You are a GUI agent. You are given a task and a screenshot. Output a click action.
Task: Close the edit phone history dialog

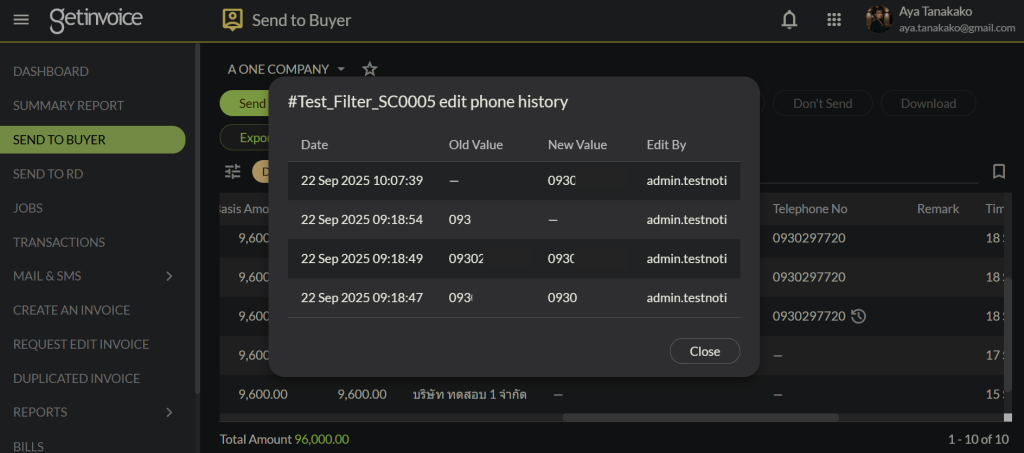coord(704,351)
